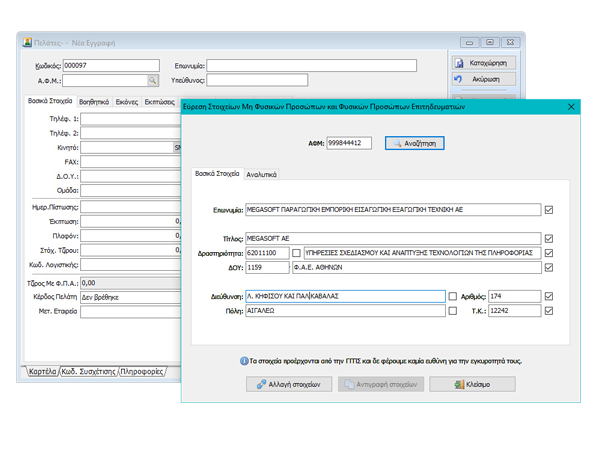This screenshot has height=460, width=600.
Task: Open Βοηθητικά tab in Πελάτες window
Action: [x=94, y=102]
